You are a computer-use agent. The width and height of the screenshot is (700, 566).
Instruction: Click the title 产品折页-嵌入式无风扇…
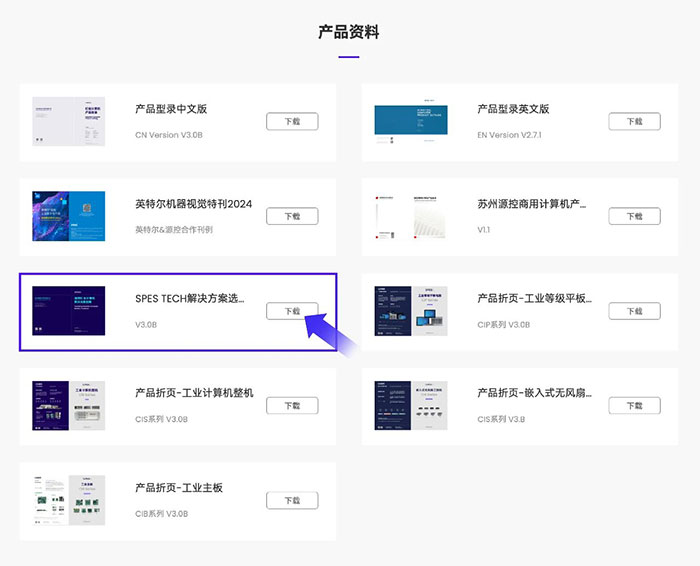pos(534,393)
